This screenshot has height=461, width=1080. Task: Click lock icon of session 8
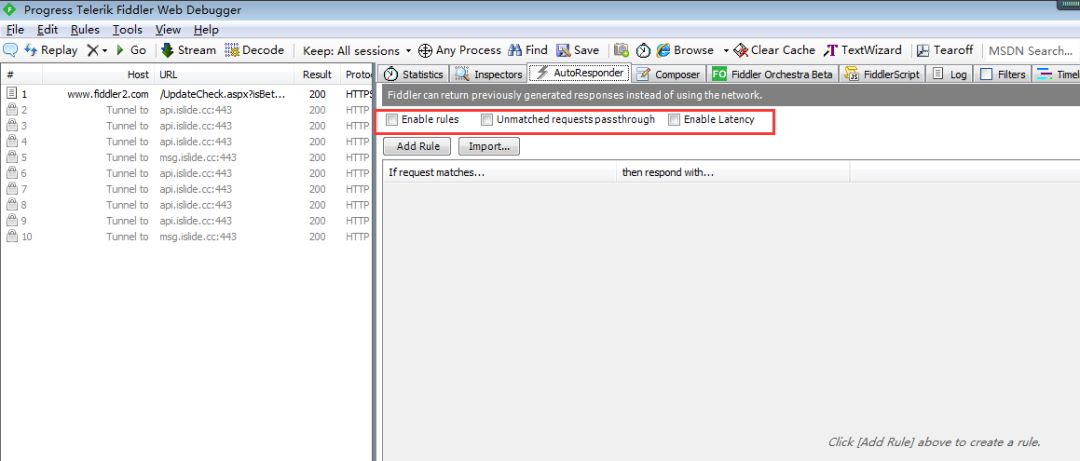pos(11,205)
